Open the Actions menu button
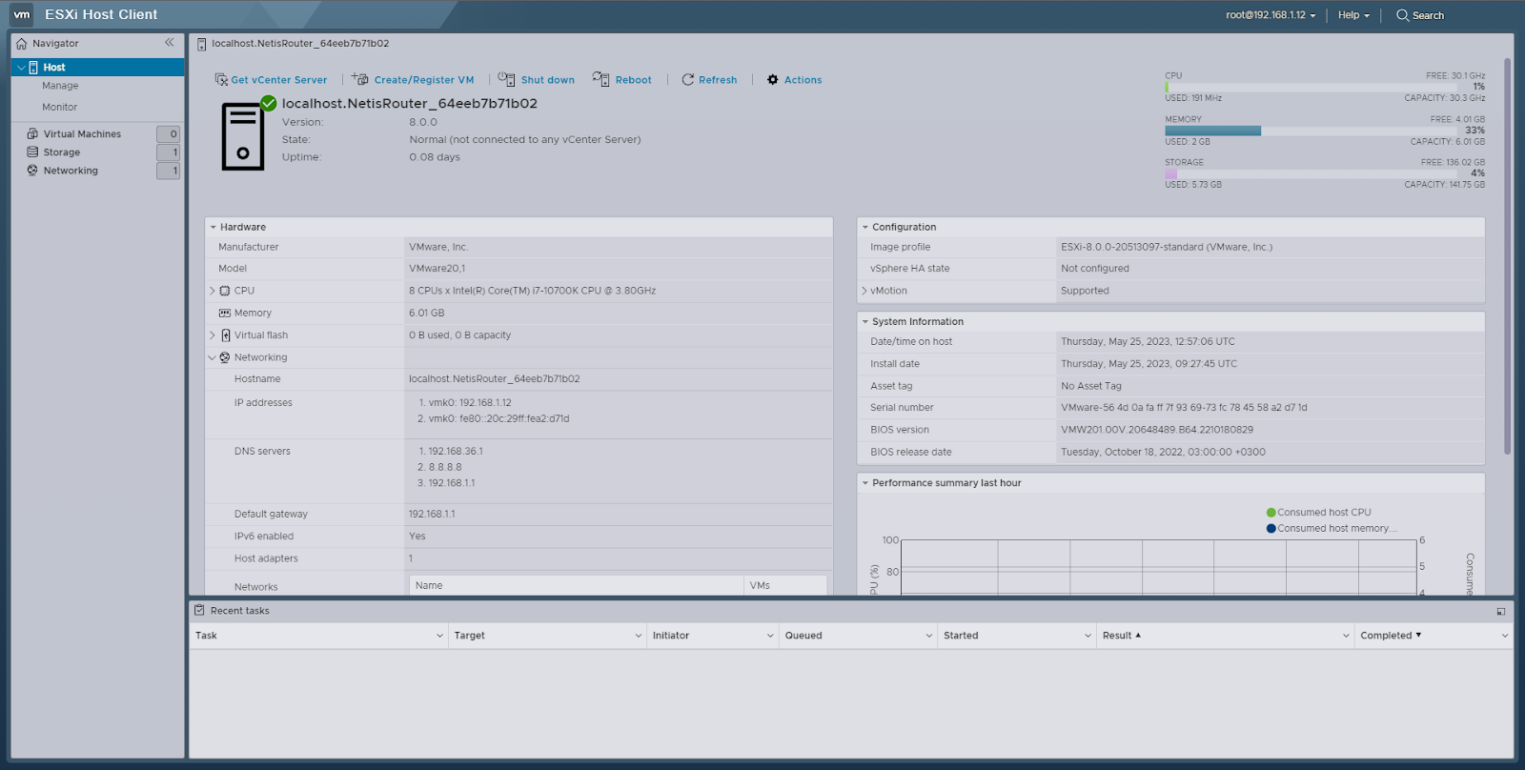Screen dimensions: 1525x770 pos(794,80)
